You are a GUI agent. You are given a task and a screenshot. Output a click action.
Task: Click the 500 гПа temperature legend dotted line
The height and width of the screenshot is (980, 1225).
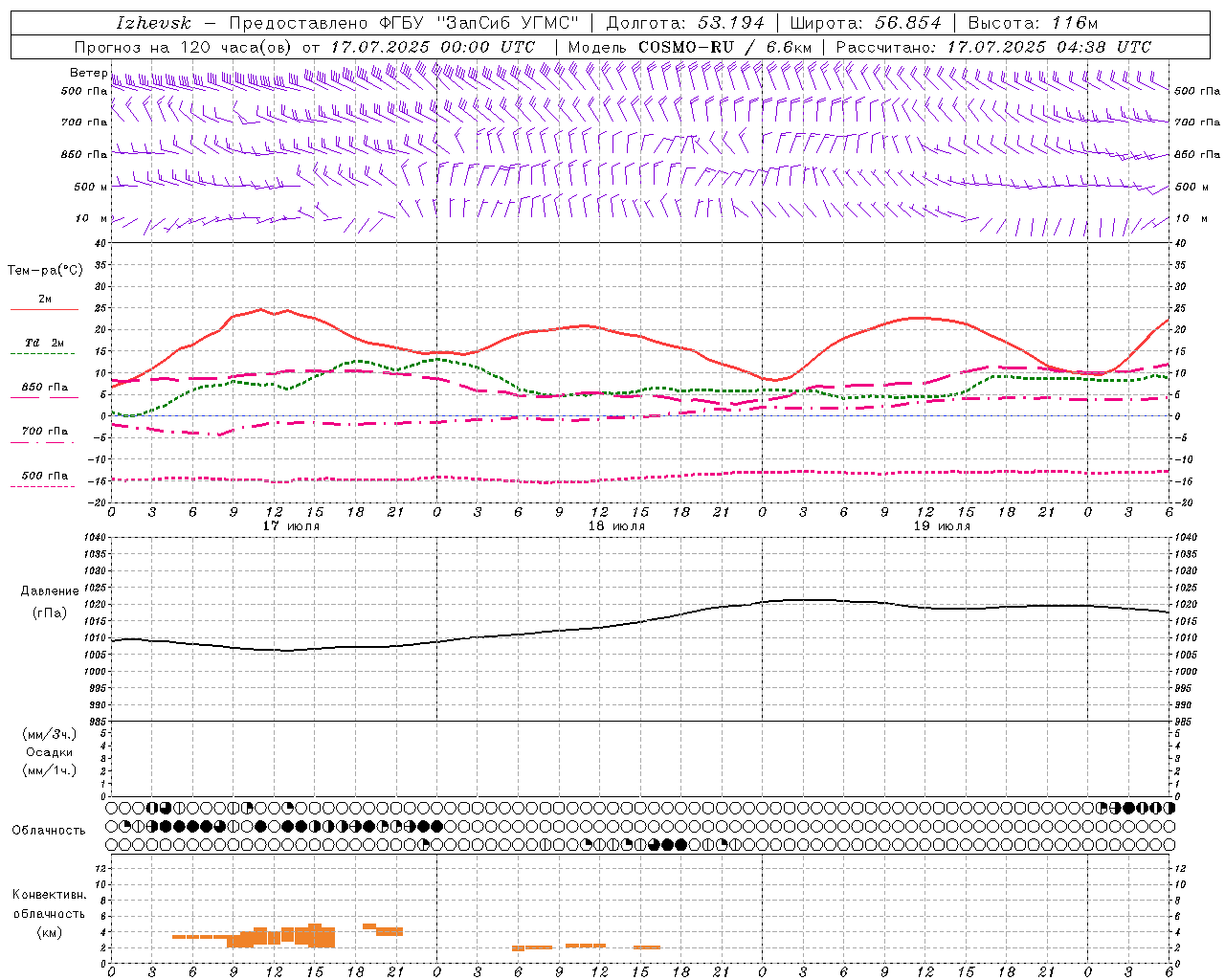click(43, 486)
